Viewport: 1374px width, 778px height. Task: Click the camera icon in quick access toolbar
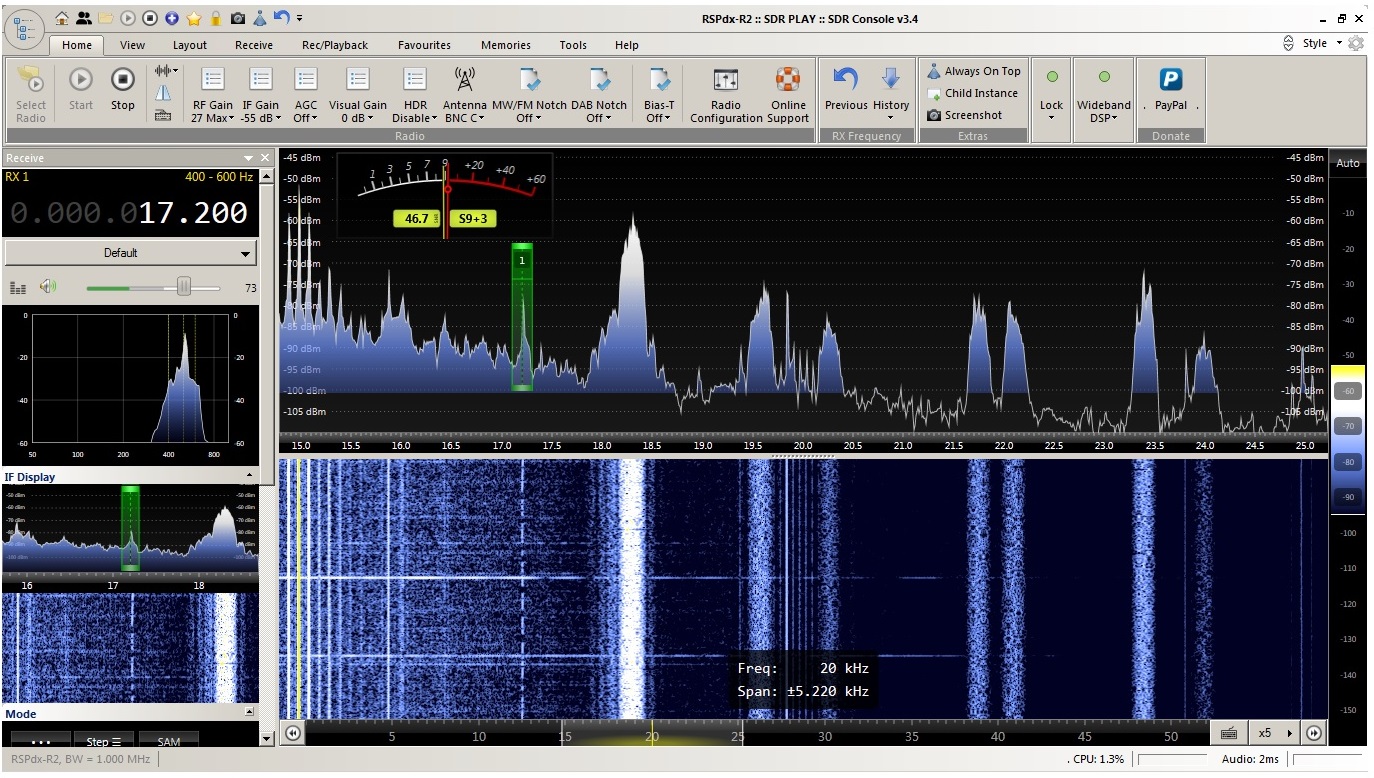click(238, 18)
